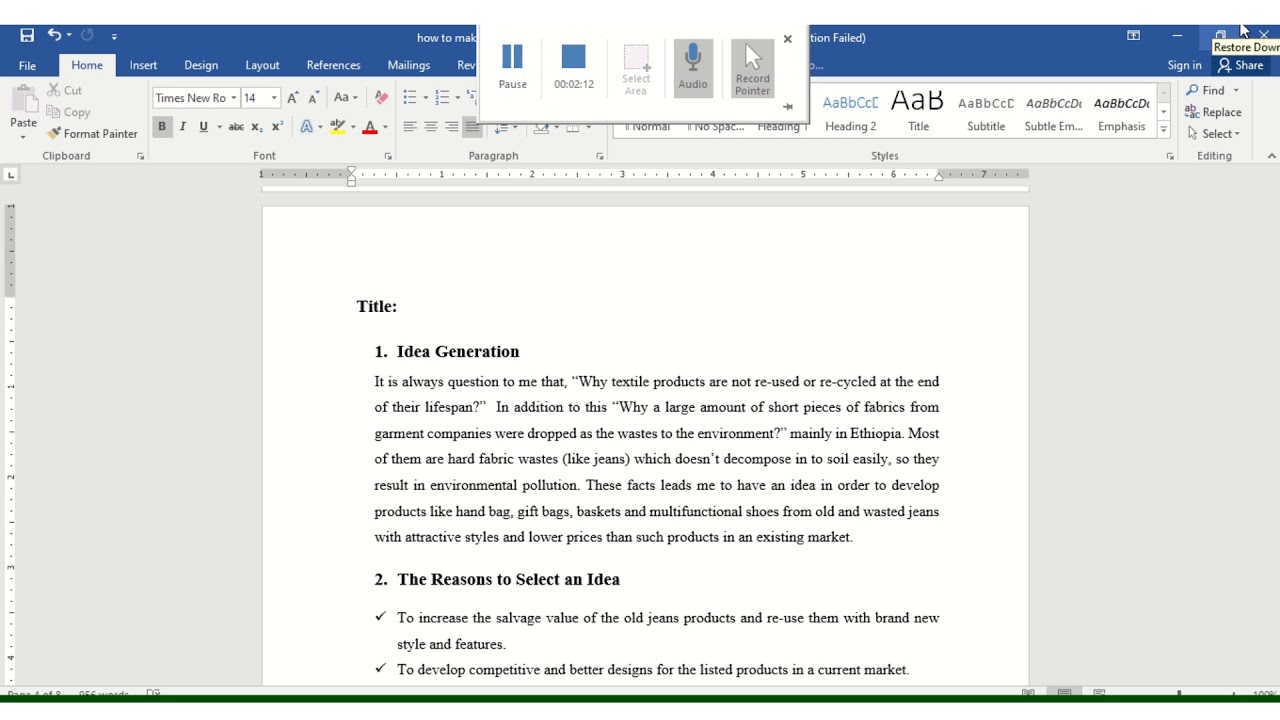Collapse the ribbon
The width and height of the screenshot is (1280, 720).
(1271, 156)
